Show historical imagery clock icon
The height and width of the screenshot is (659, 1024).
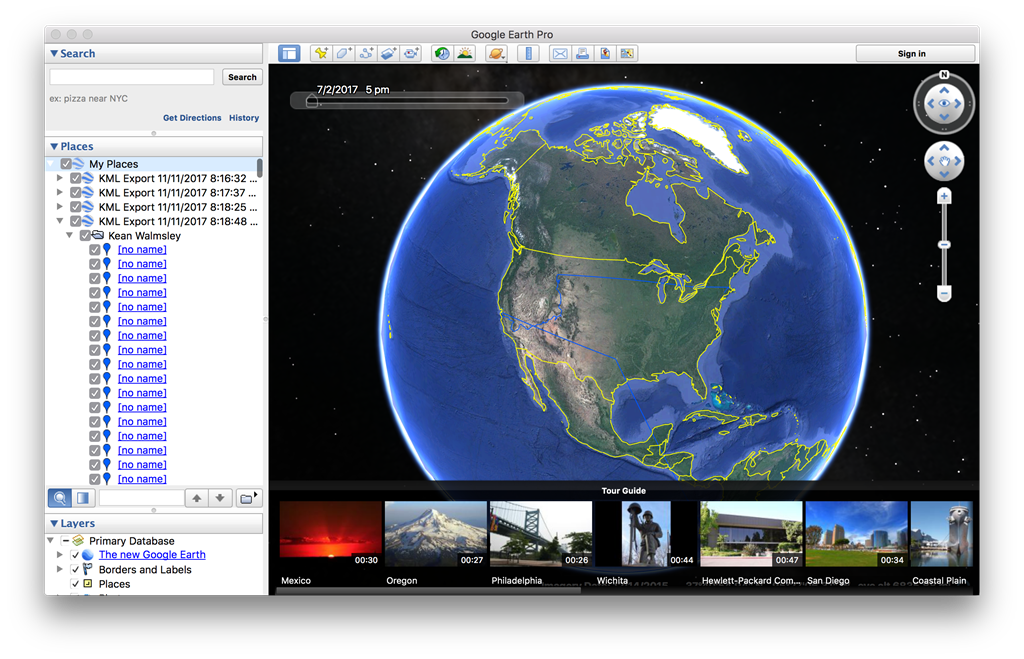442,54
